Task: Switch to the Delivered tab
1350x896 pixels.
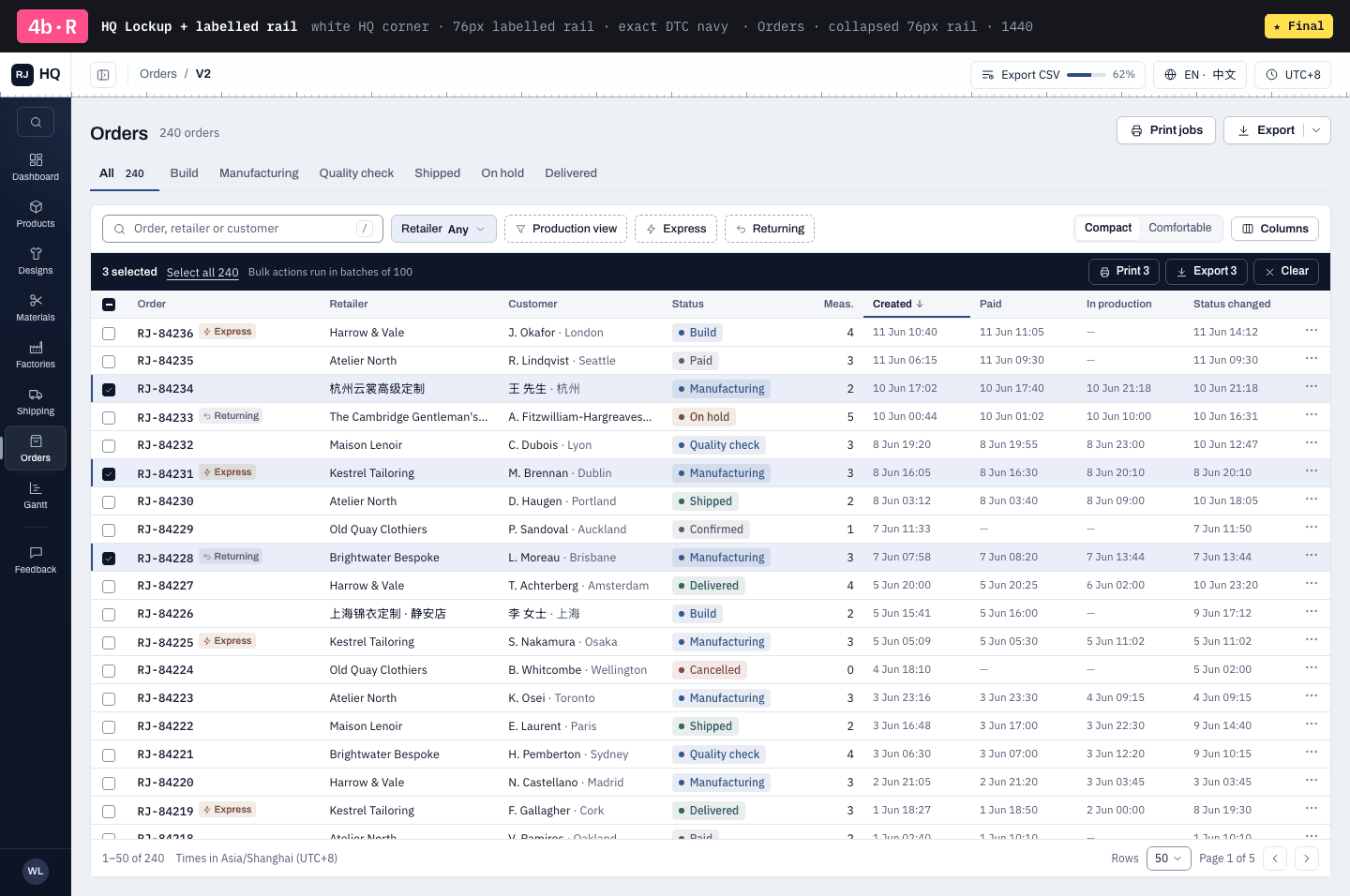Action: pos(571,173)
